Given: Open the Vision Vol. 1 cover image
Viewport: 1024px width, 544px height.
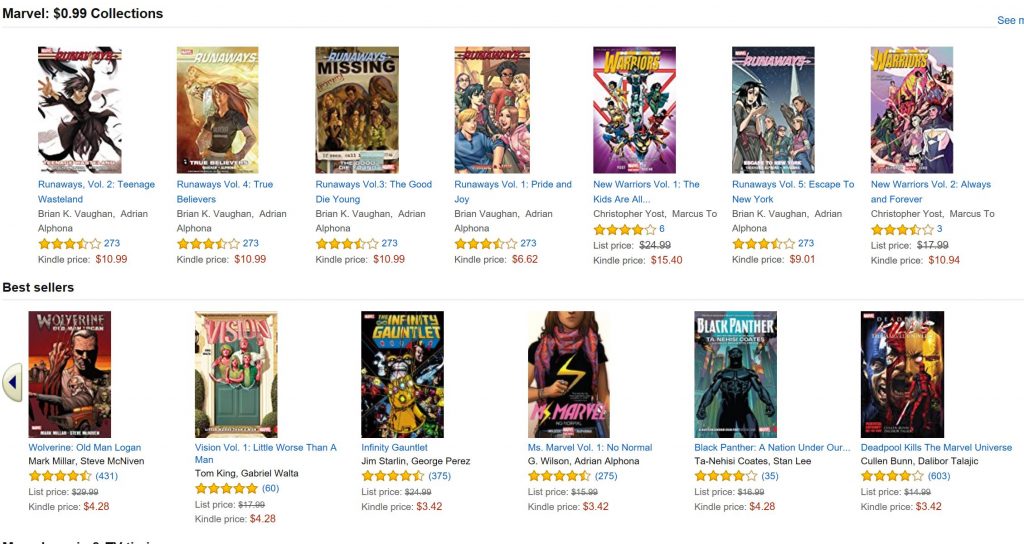Looking at the screenshot, I should pyautogui.click(x=236, y=374).
